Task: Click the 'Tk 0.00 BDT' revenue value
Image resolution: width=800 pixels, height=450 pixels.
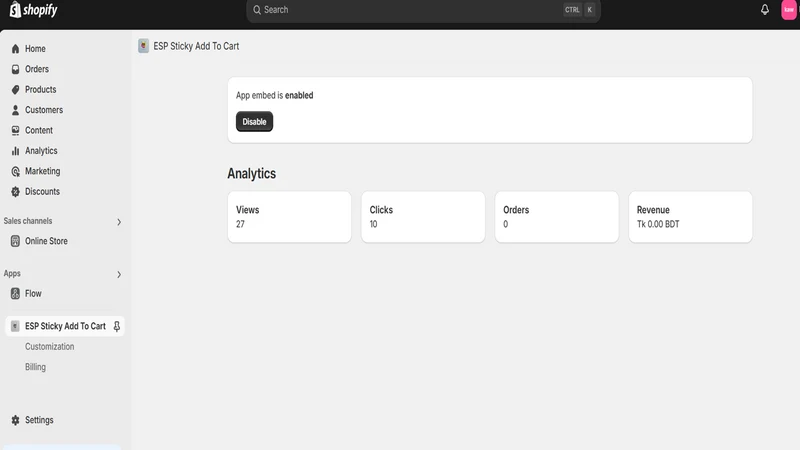Action: pos(658,224)
